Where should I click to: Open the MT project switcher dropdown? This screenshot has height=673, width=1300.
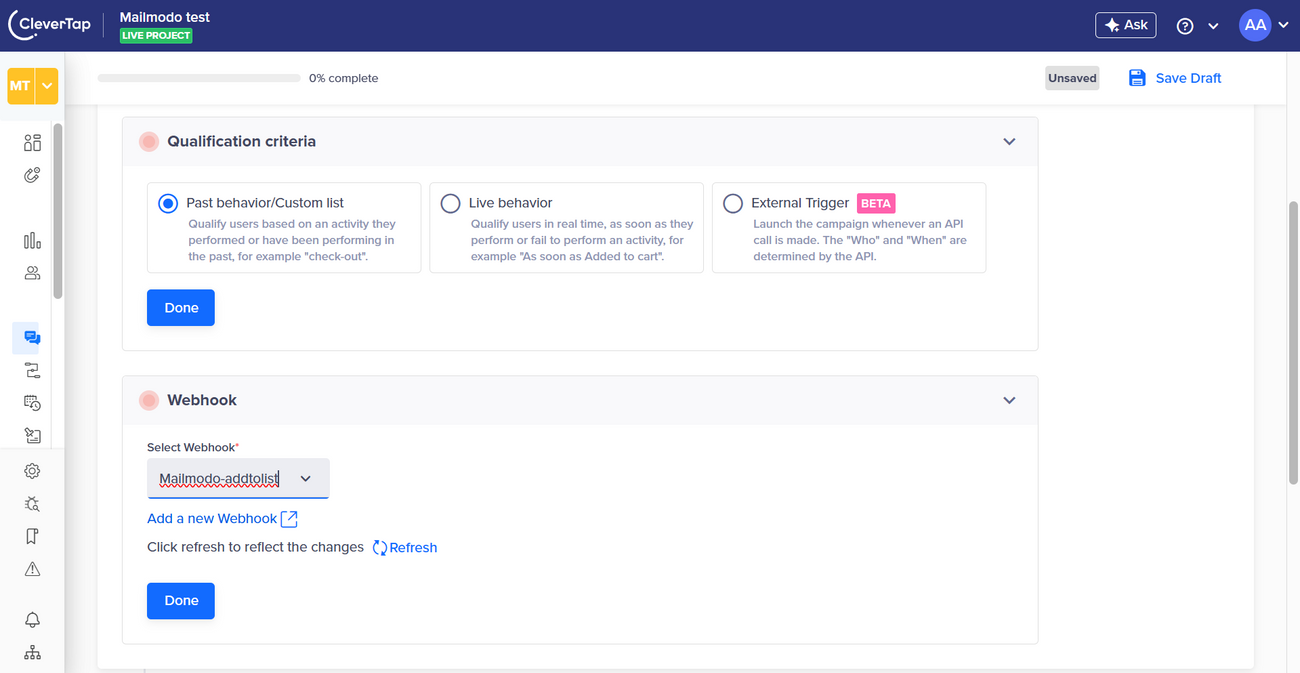tap(46, 87)
